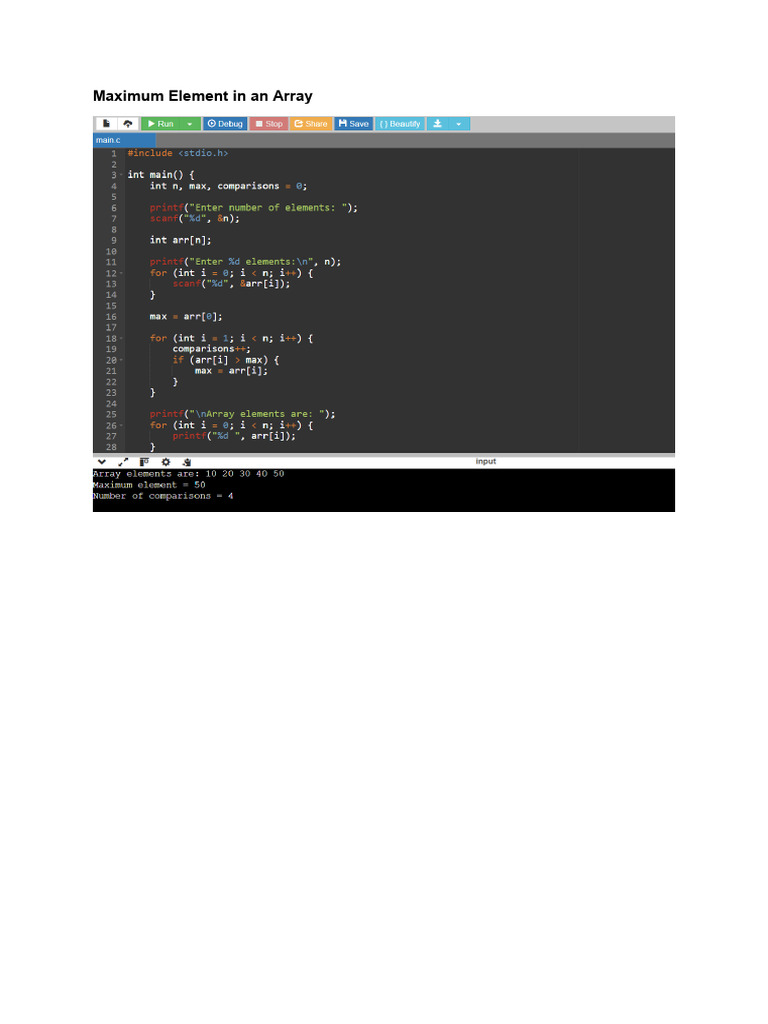Click 'int arr[n];' on line 9
The image size is (768, 1024).
pyautogui.click(x=180, y=240)
